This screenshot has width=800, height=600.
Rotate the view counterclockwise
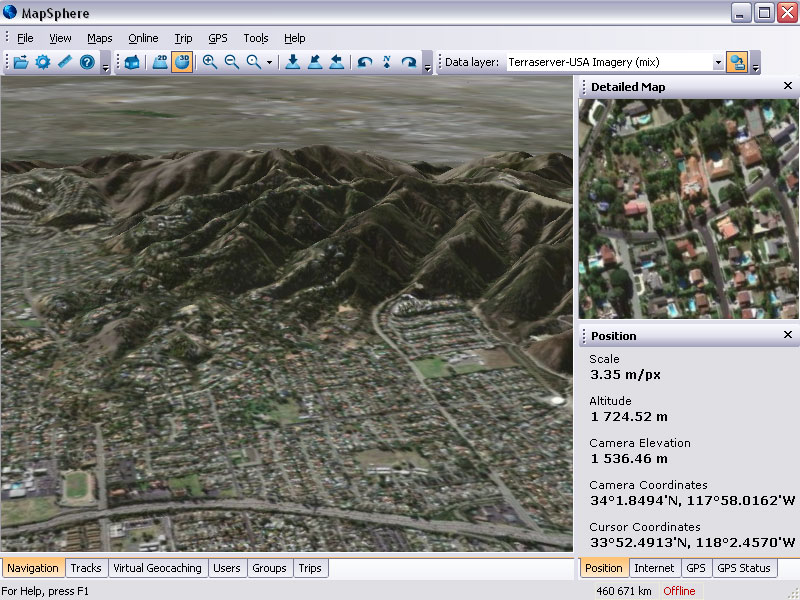[x=364, y=62]
